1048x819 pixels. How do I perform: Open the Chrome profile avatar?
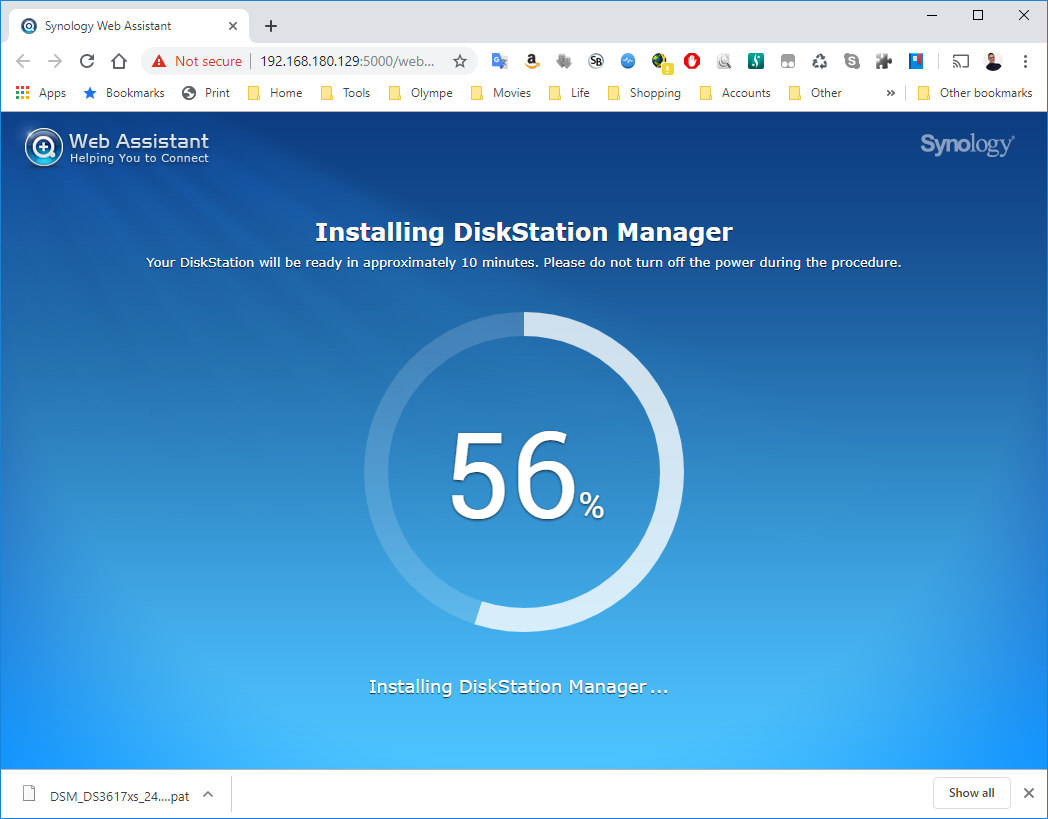pos(993,62)
